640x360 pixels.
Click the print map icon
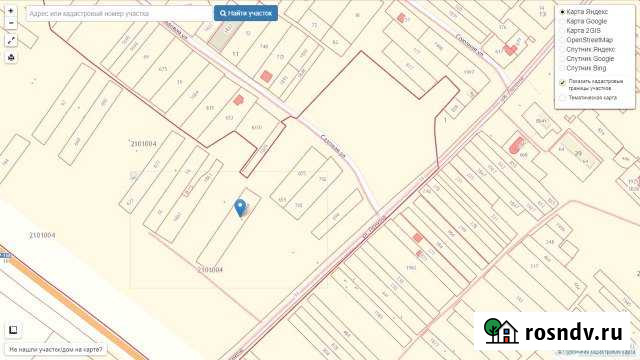pos(11,58)
